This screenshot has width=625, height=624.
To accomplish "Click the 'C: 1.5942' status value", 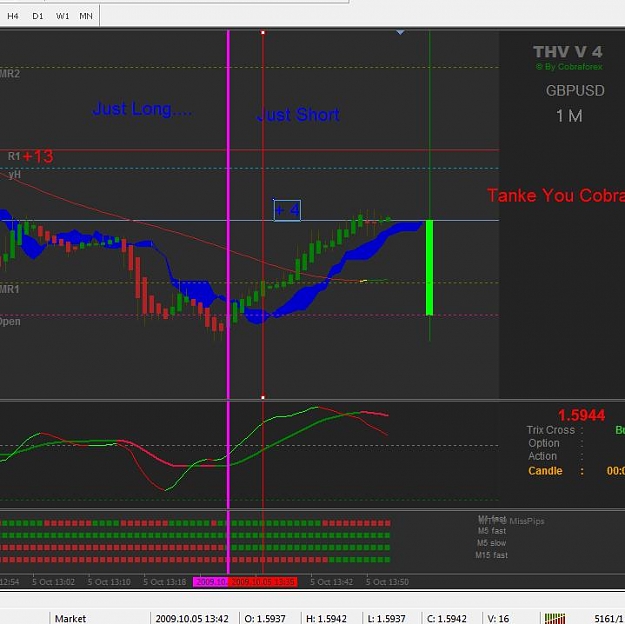I will point(446,619).
